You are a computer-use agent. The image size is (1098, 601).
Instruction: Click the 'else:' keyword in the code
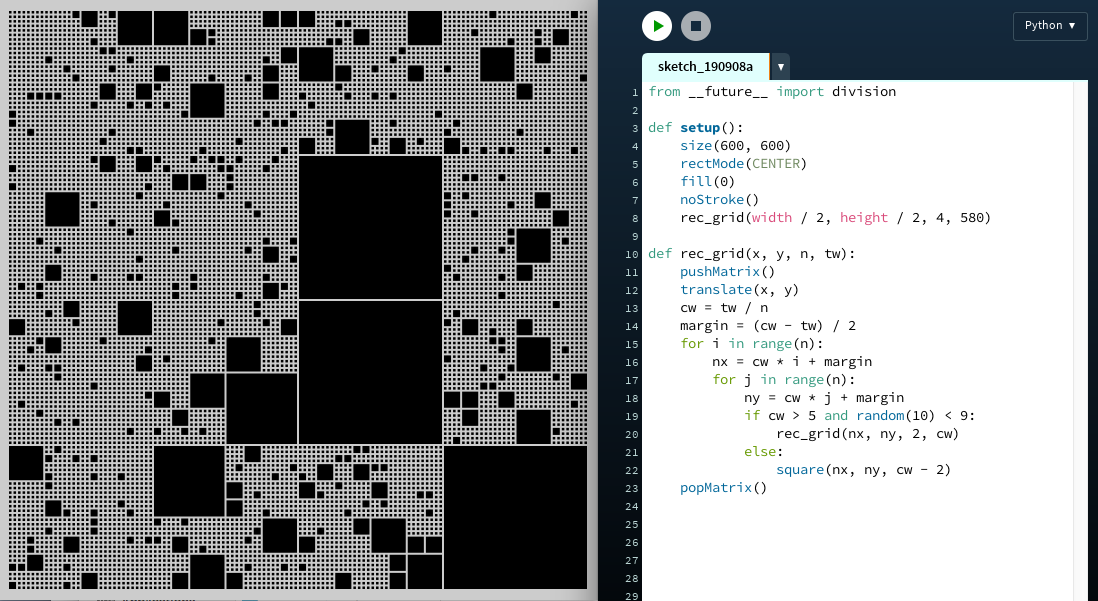(764, 452)
